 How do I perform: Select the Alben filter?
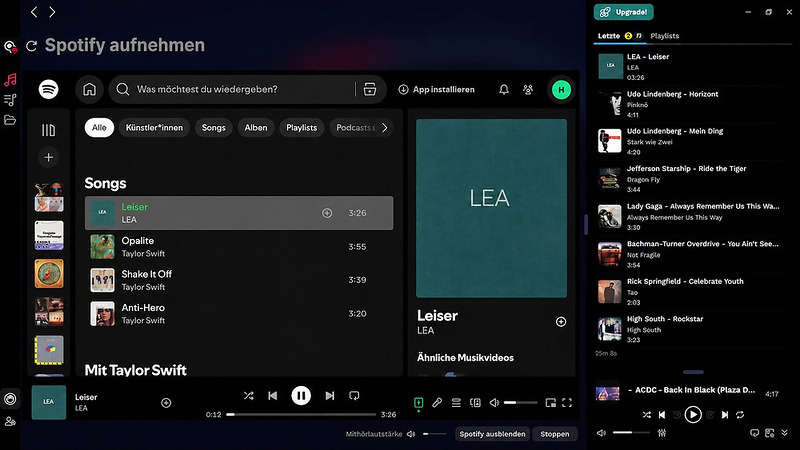click(256, 128)
